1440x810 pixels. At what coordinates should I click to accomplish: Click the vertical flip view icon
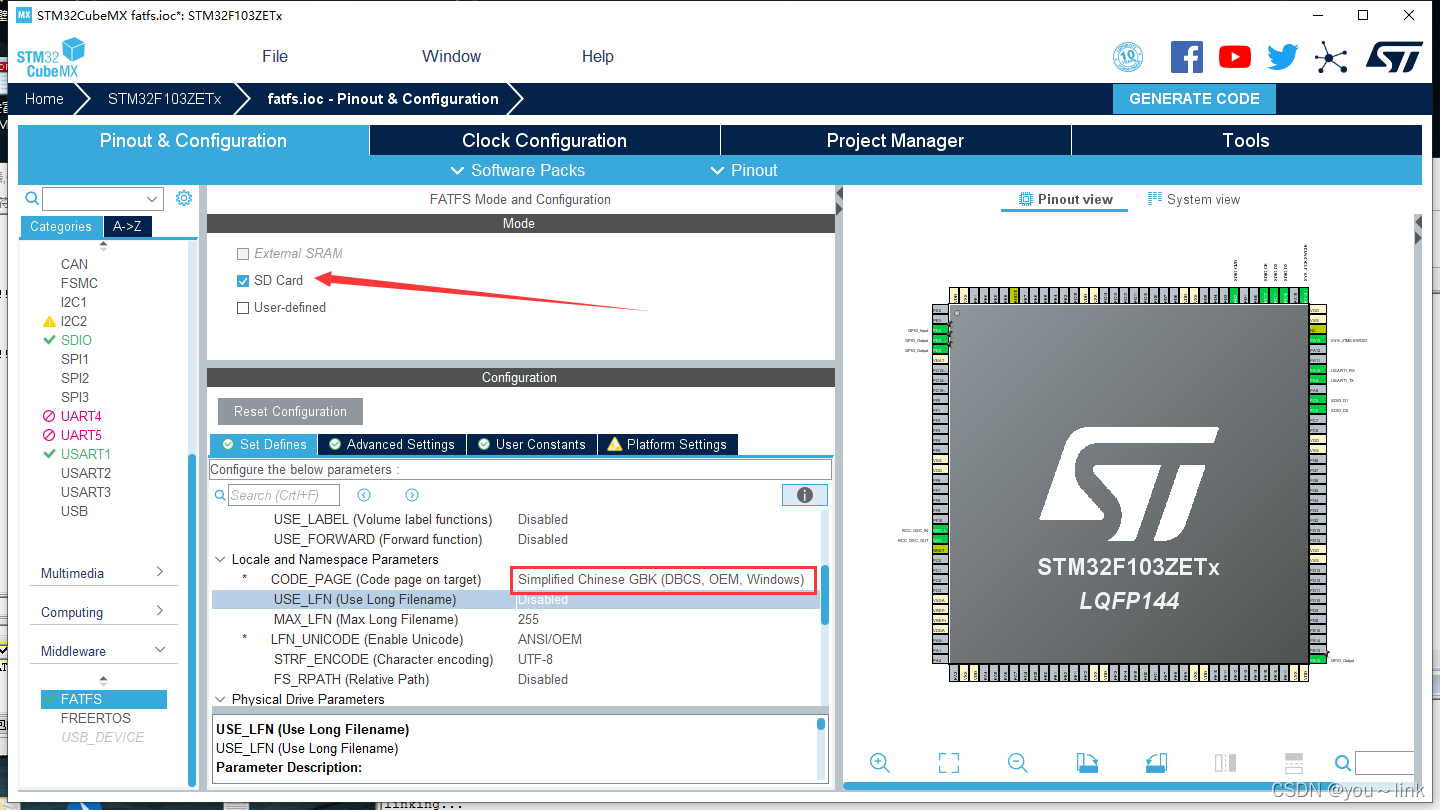click(x=1225, y=763)
